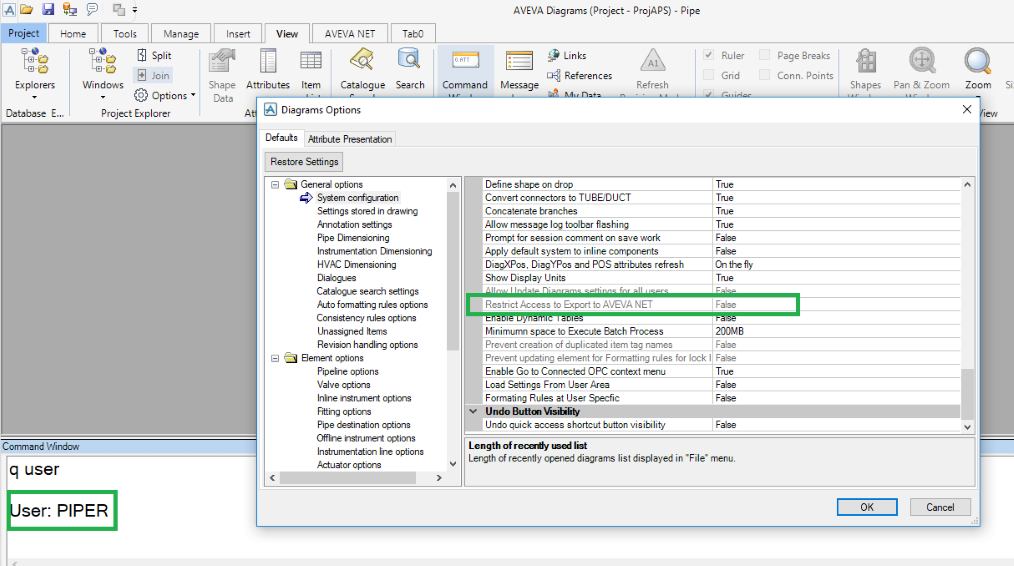Screen dimensions: 1014x566
Task: Toggle the Conn. Points checkbox
Action: pyautogui.click(x=765, y=75)
